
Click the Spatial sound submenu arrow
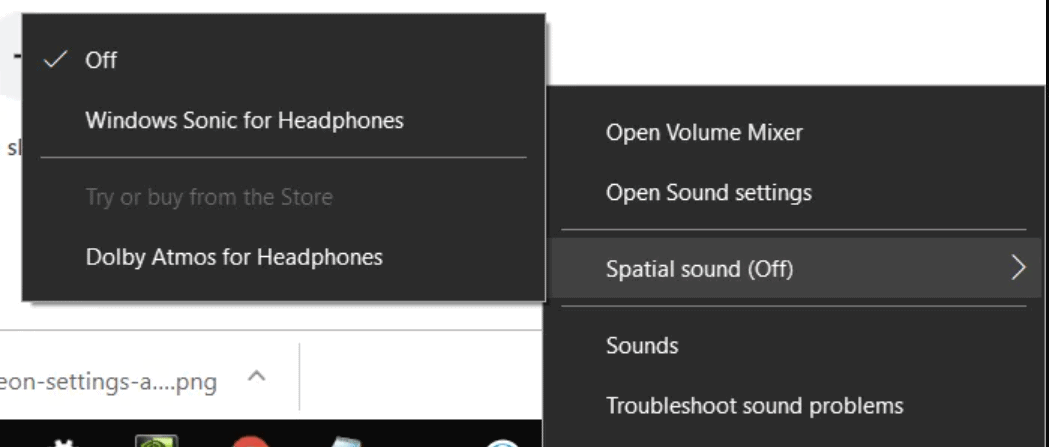[x=1018, y=268]
